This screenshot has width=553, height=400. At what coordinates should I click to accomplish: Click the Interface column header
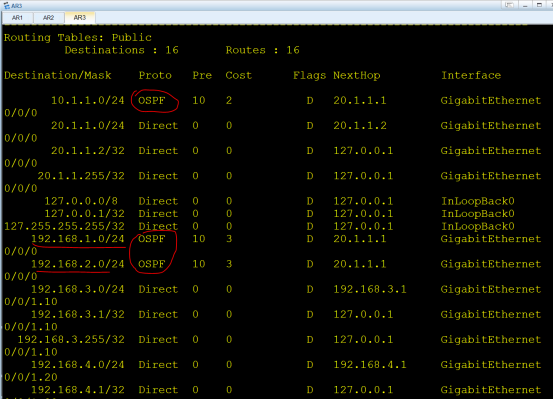coord(471,75)
